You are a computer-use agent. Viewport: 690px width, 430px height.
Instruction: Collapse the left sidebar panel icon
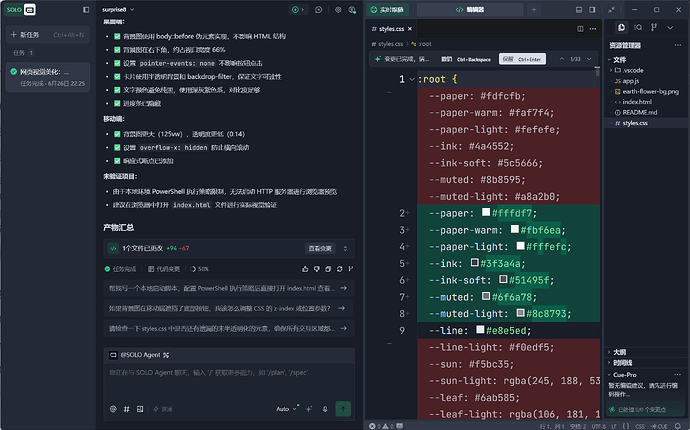tap(86, 10)
